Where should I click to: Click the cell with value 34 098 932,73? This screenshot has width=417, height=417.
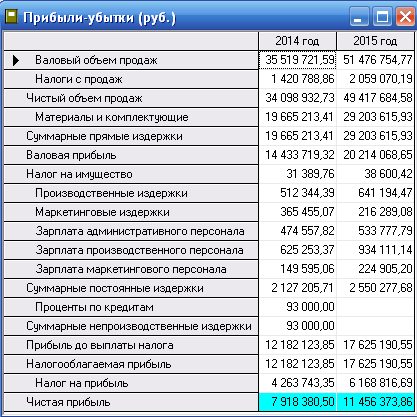[x=297, y=98]
